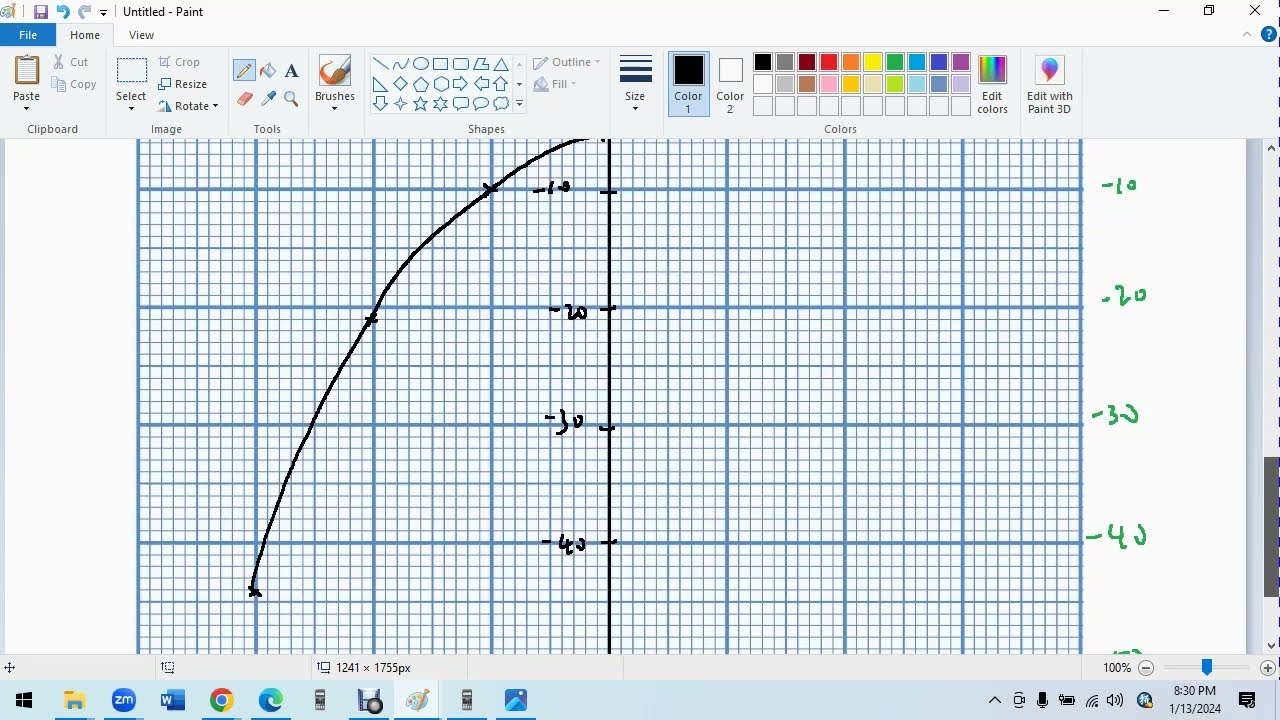This screenshot has width=1280, height=720.
Task: Pick the red color swatch
Action: click(x=829, y=63)
